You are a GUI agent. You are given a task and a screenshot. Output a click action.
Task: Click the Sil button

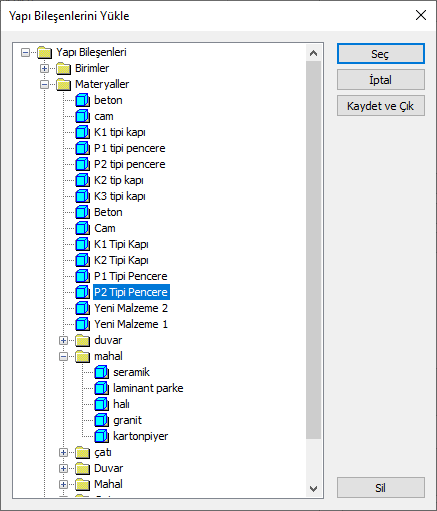point(381,488)
